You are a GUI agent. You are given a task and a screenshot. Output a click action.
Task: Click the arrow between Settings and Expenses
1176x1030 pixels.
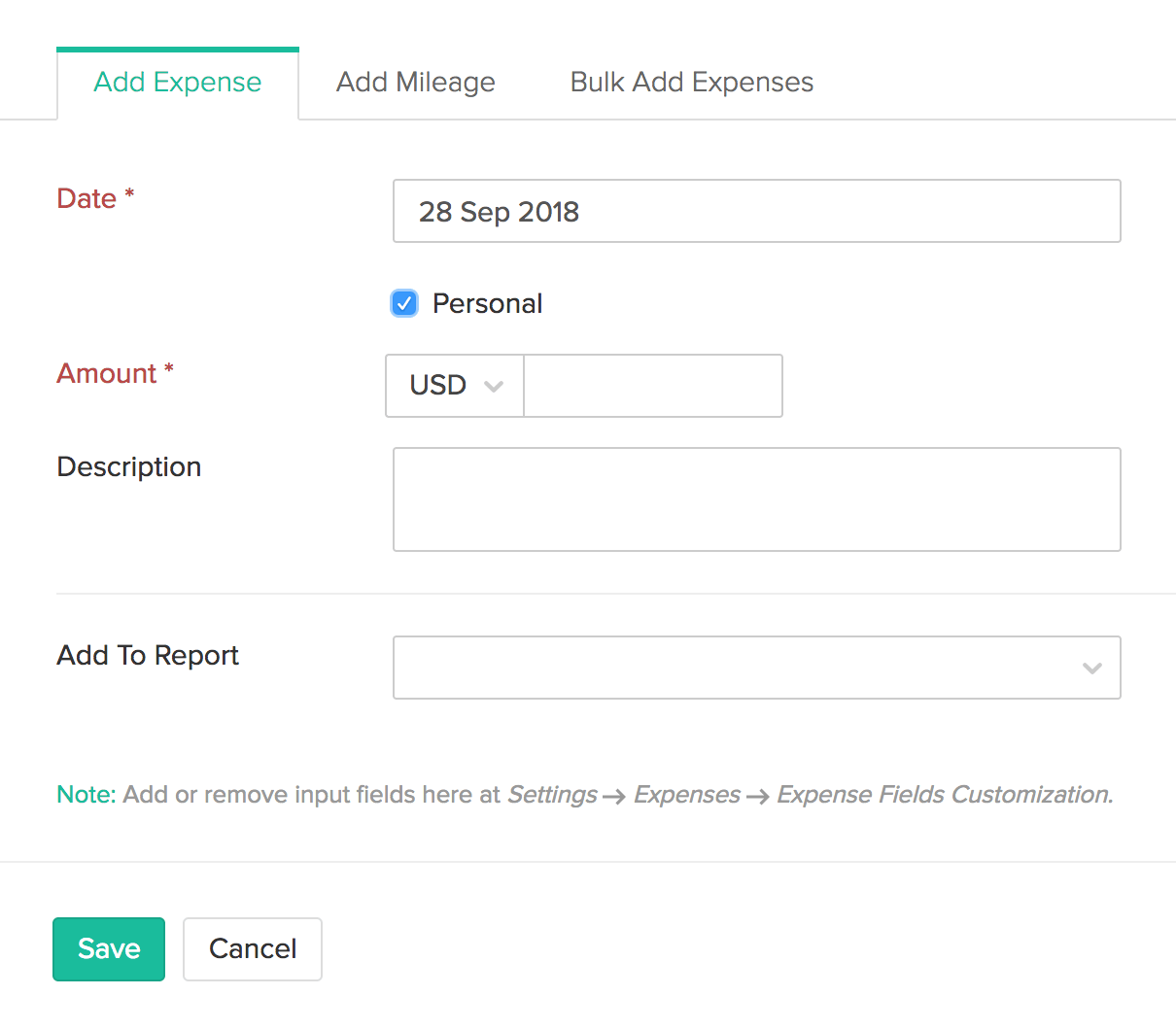pos(613,797)
